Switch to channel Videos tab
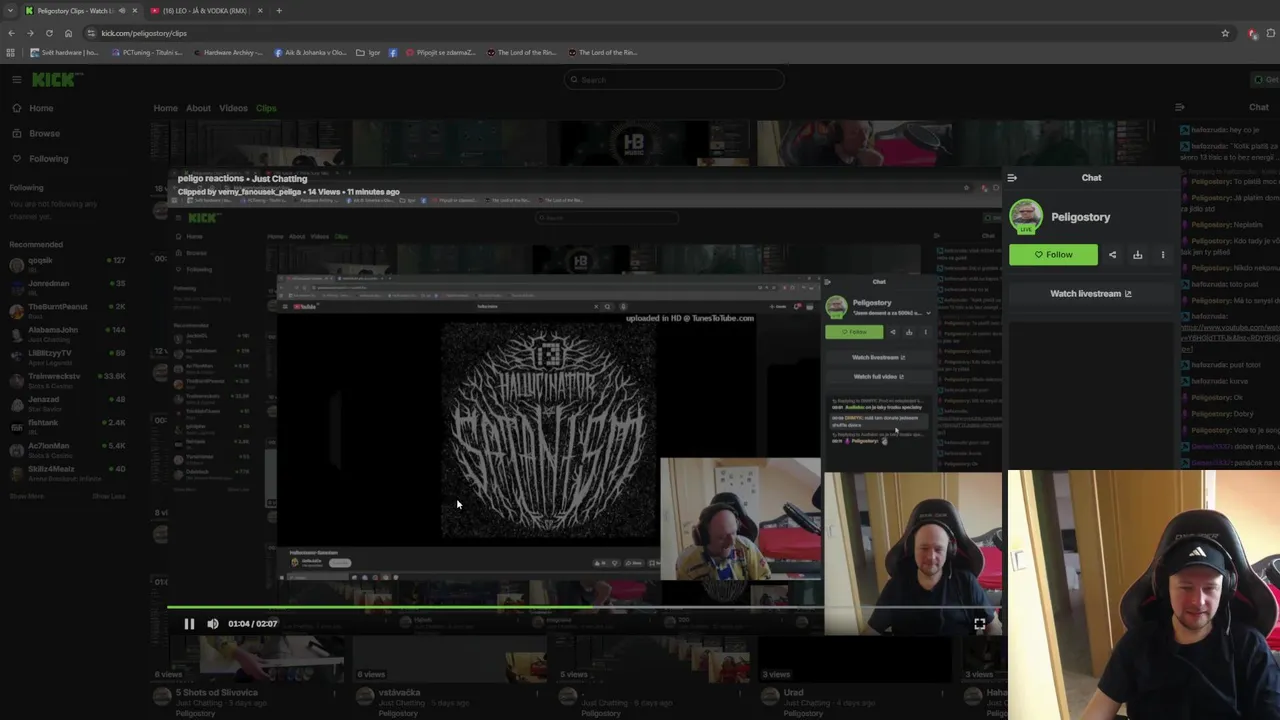Image resolution: width=1280 pixels, height=720 pixels. (x=233, y=108)
